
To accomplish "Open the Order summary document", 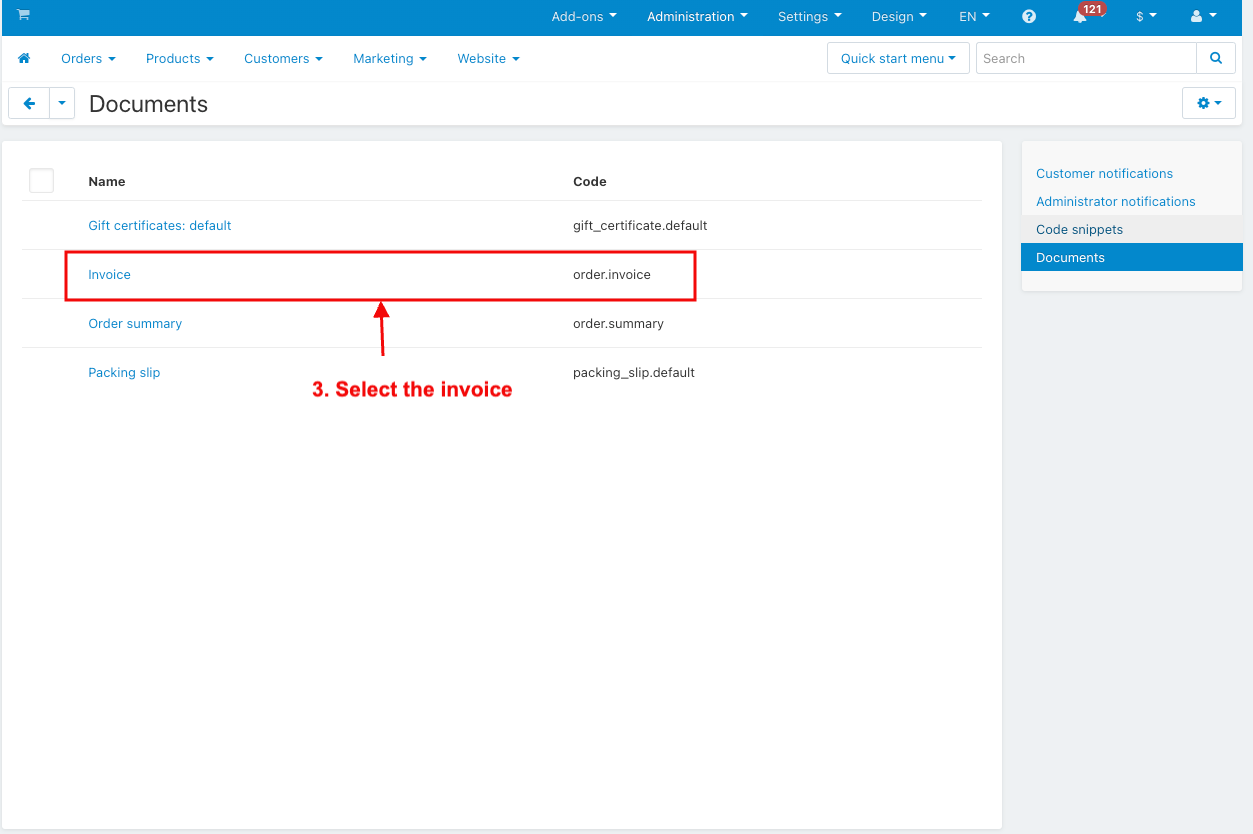I will [135, 324].
